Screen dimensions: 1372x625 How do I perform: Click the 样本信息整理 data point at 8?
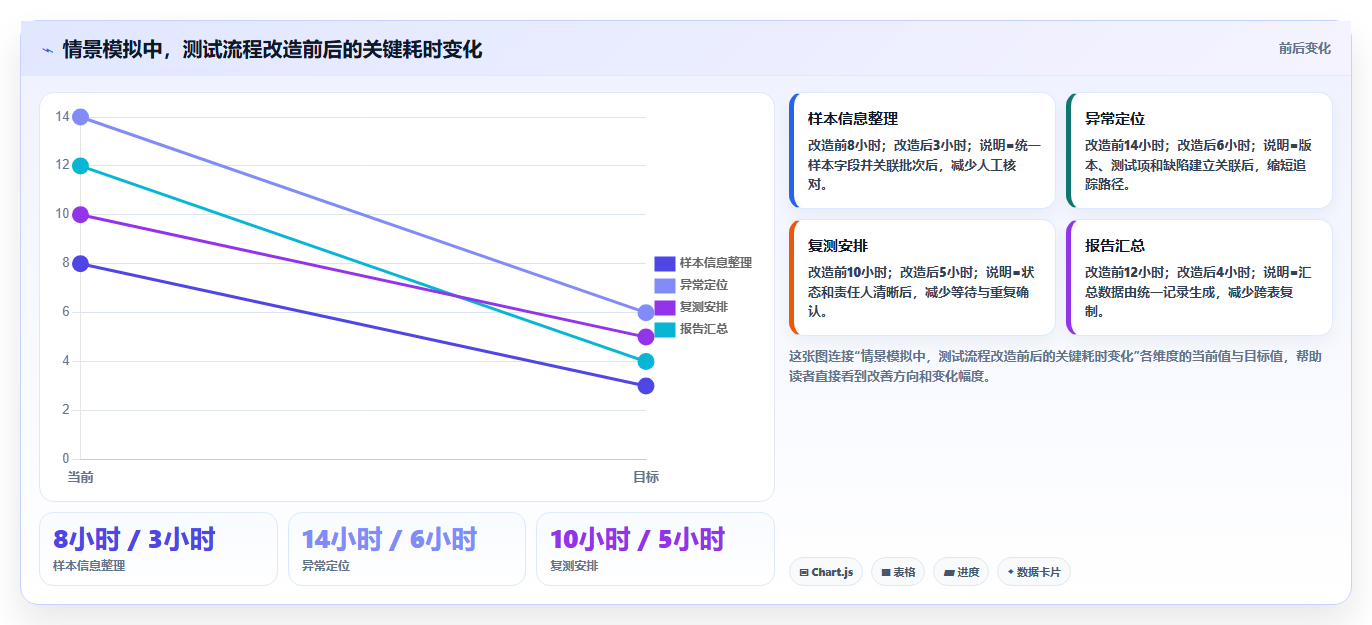pos(80,263)
